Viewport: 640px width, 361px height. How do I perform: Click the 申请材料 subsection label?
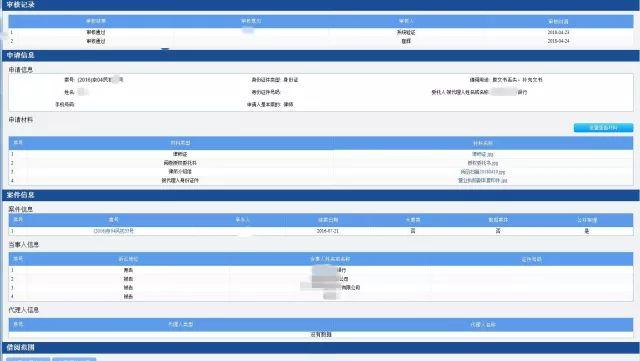pyautogui.click(x=21, y=120)
